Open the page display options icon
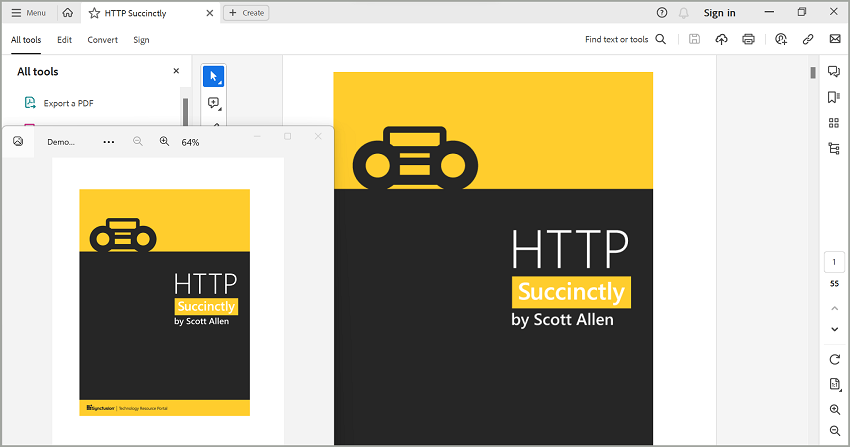The width and height of the screenshot is (850, 447). [835, 384]
